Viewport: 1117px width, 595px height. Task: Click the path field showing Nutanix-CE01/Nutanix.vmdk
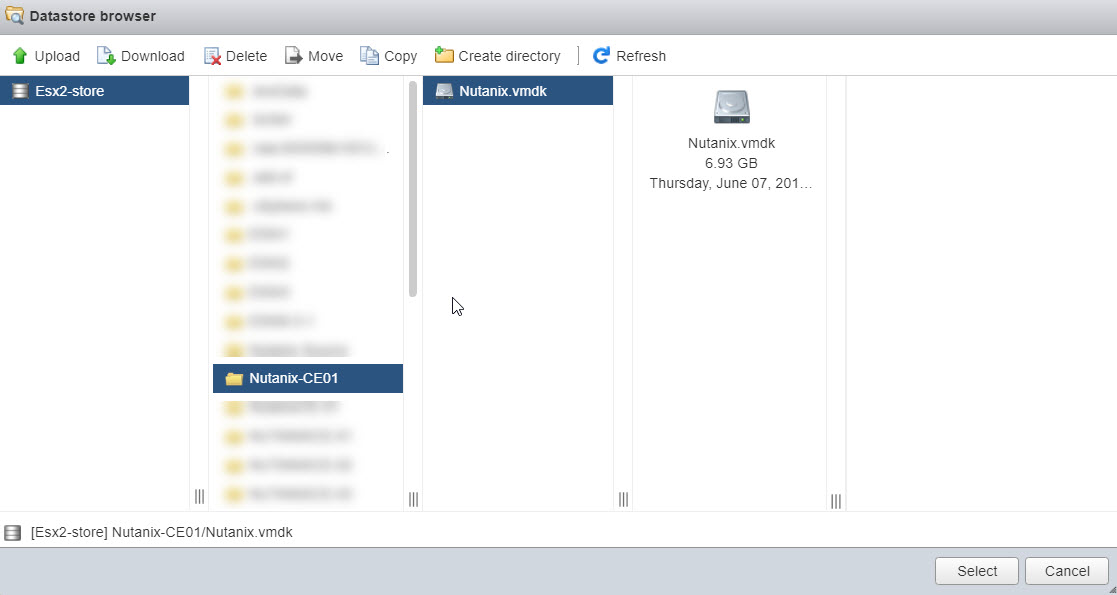point(162,532)
